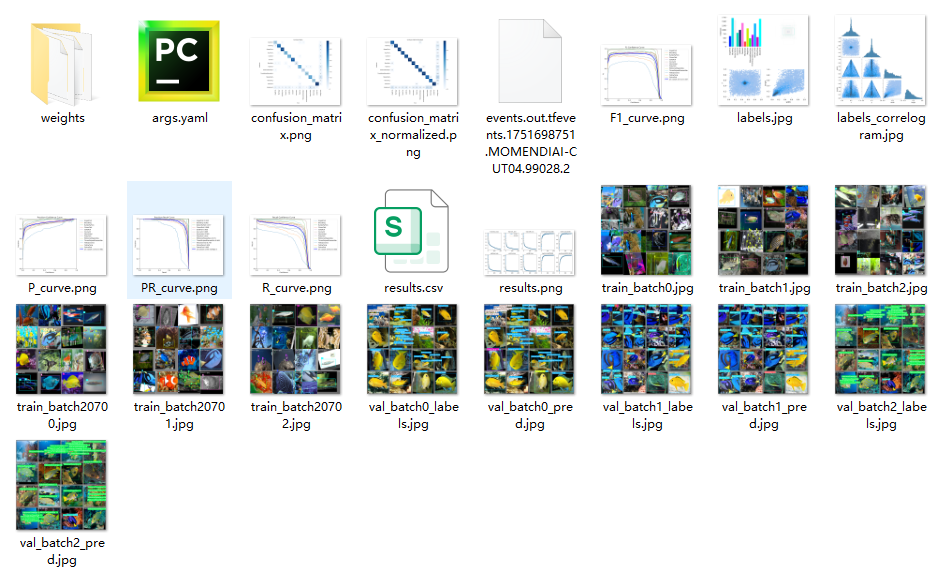Click the val_batch2_labels.jpg thumbnail

pos(880,349)
